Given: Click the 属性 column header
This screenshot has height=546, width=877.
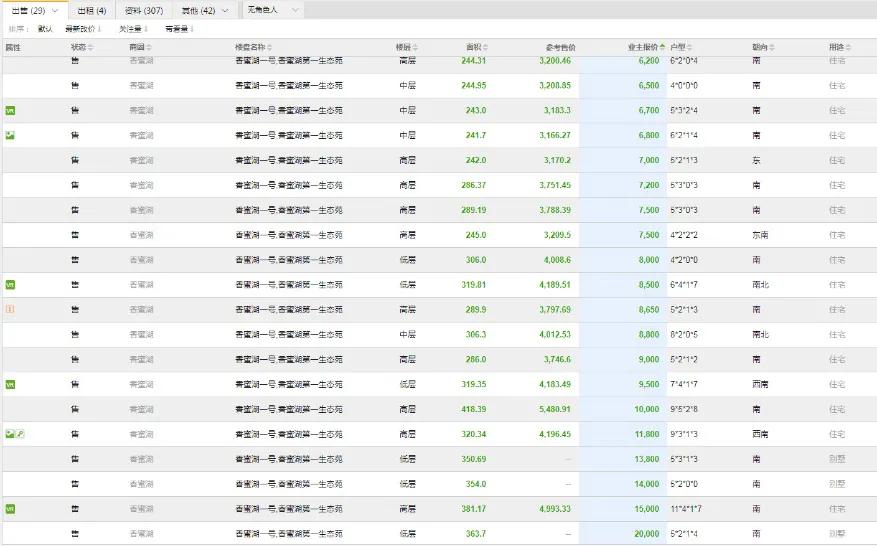Looking at the screenshot, I should click(13, 48).
